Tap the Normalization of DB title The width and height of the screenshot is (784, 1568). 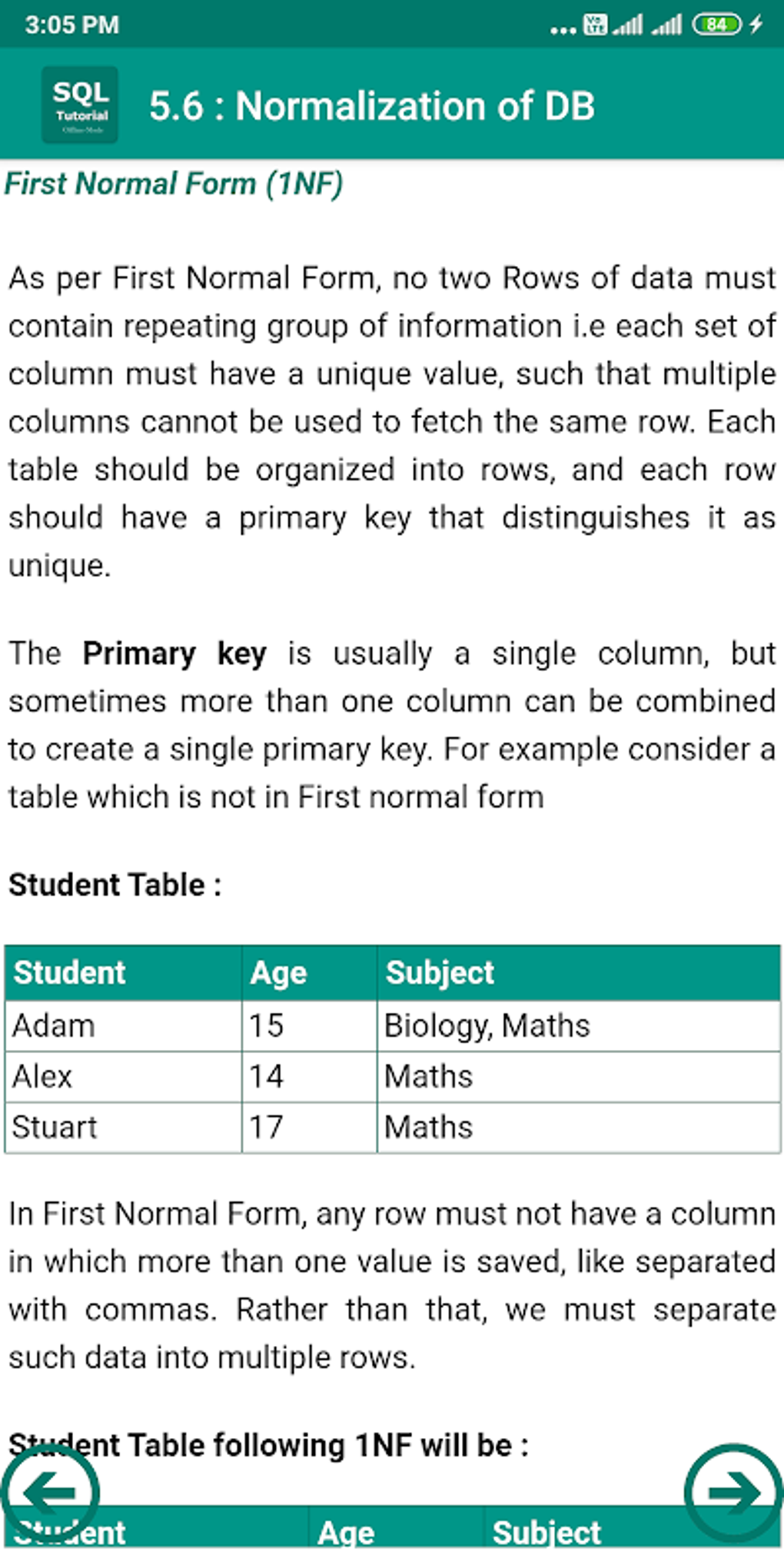(372, 106)
